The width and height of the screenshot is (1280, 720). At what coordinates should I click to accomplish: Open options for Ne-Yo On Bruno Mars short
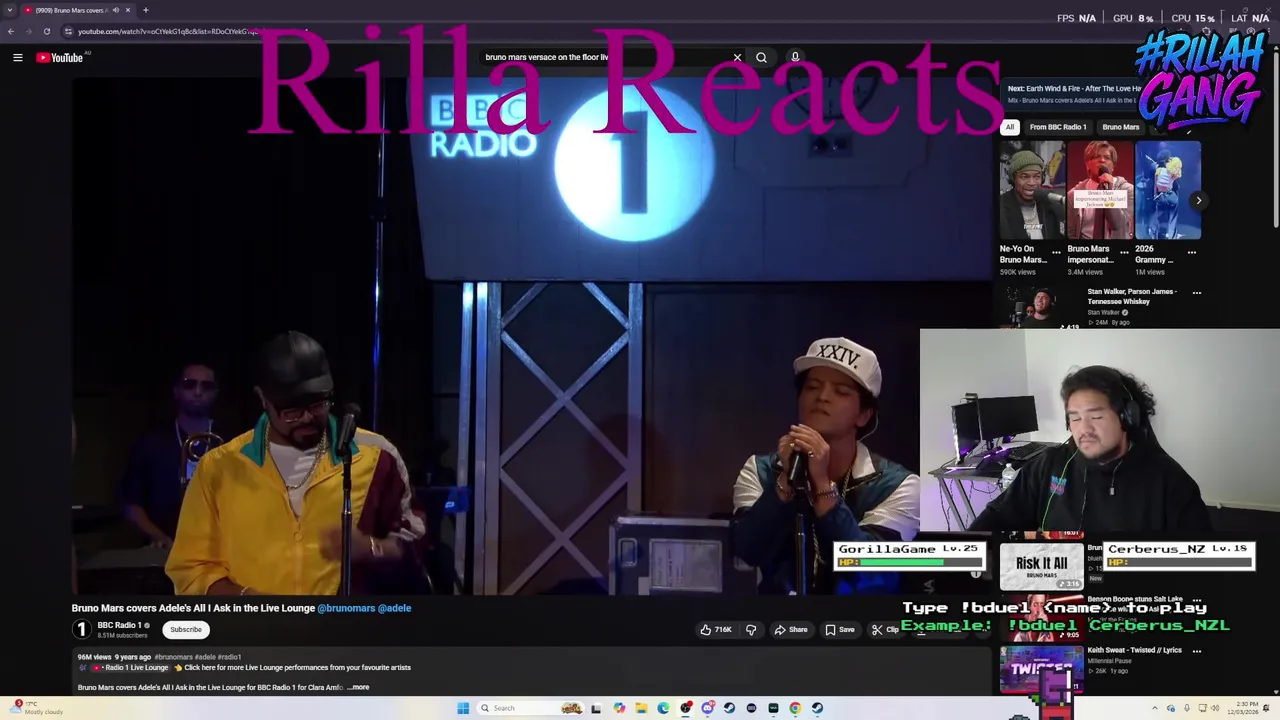1056,252
